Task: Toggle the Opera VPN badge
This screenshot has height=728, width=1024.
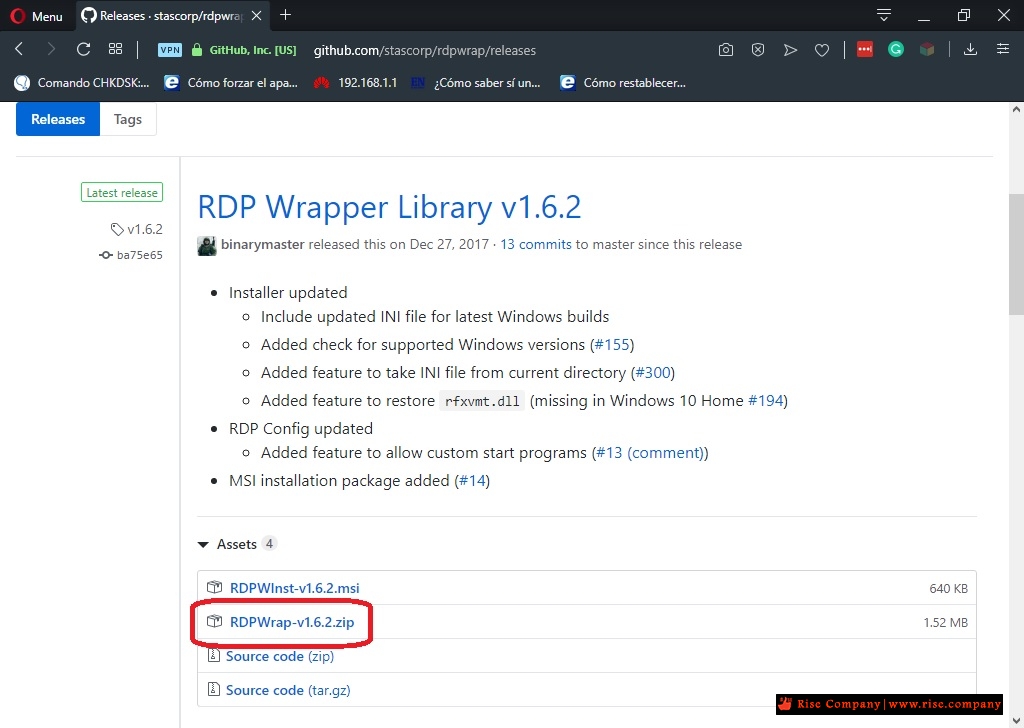Action: coord(170,50)
